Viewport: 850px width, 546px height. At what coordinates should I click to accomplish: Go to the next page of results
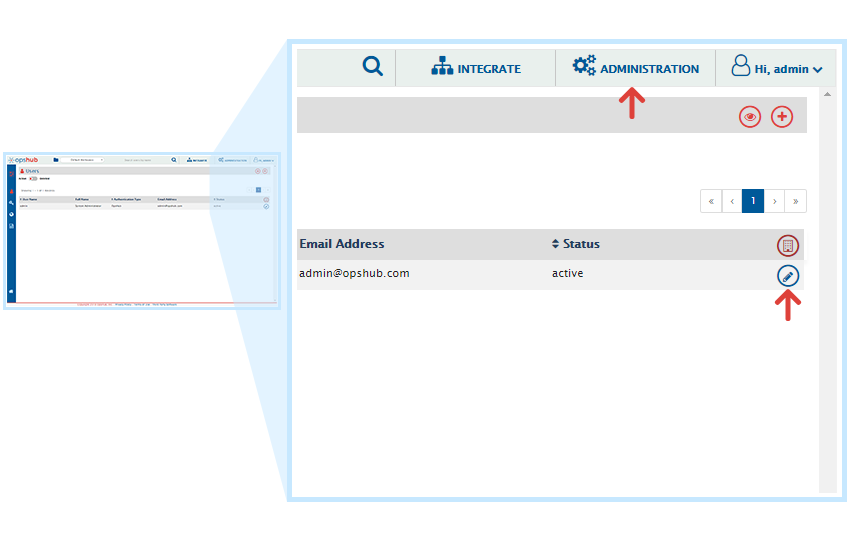point(775,201)
